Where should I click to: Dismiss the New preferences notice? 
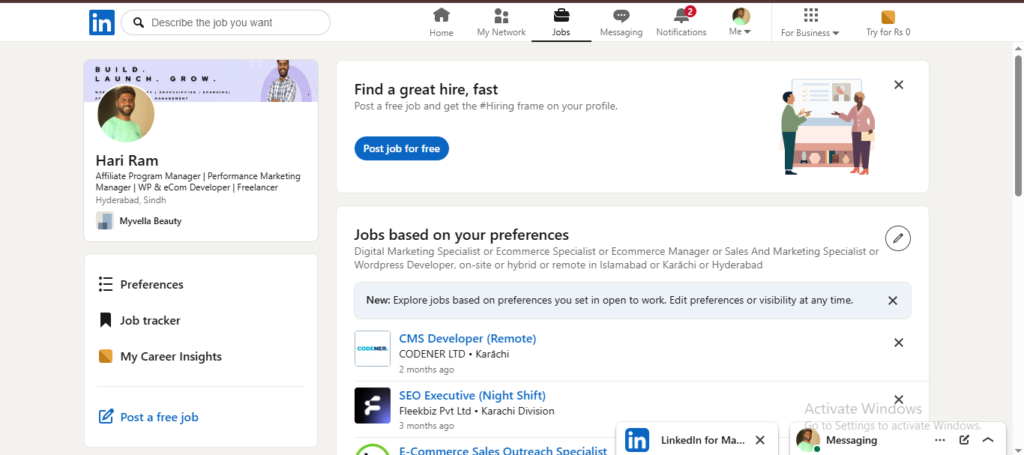tap(893, 300)
